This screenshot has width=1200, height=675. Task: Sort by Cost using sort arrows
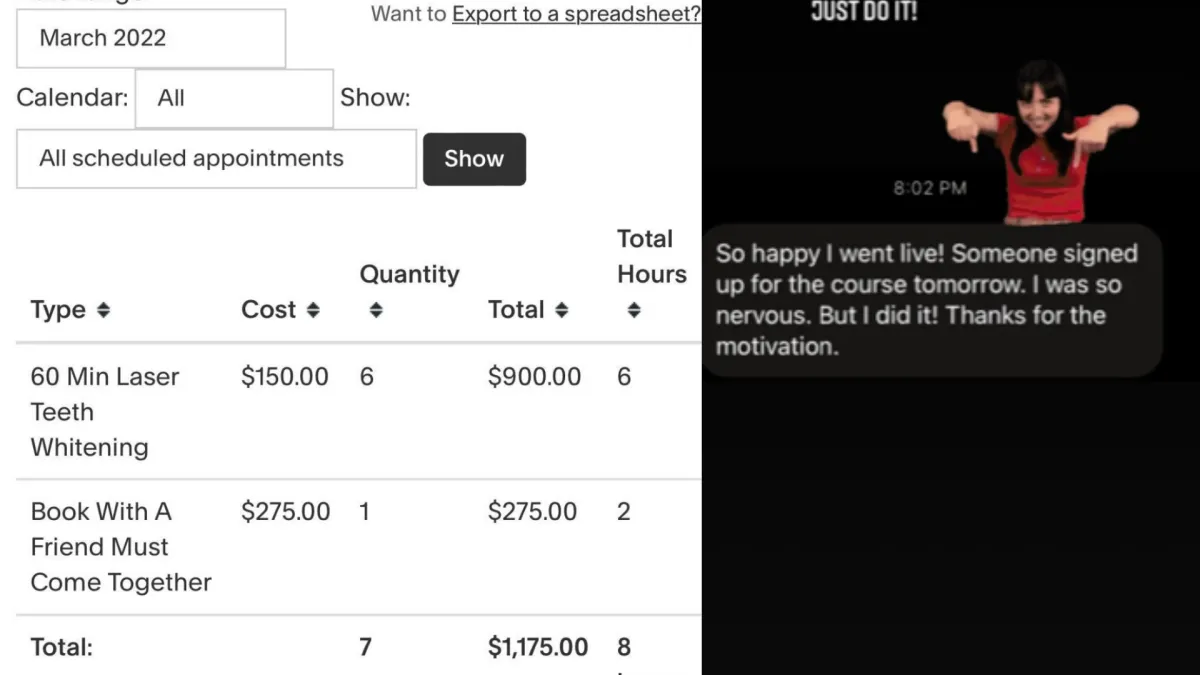[313, 311]
